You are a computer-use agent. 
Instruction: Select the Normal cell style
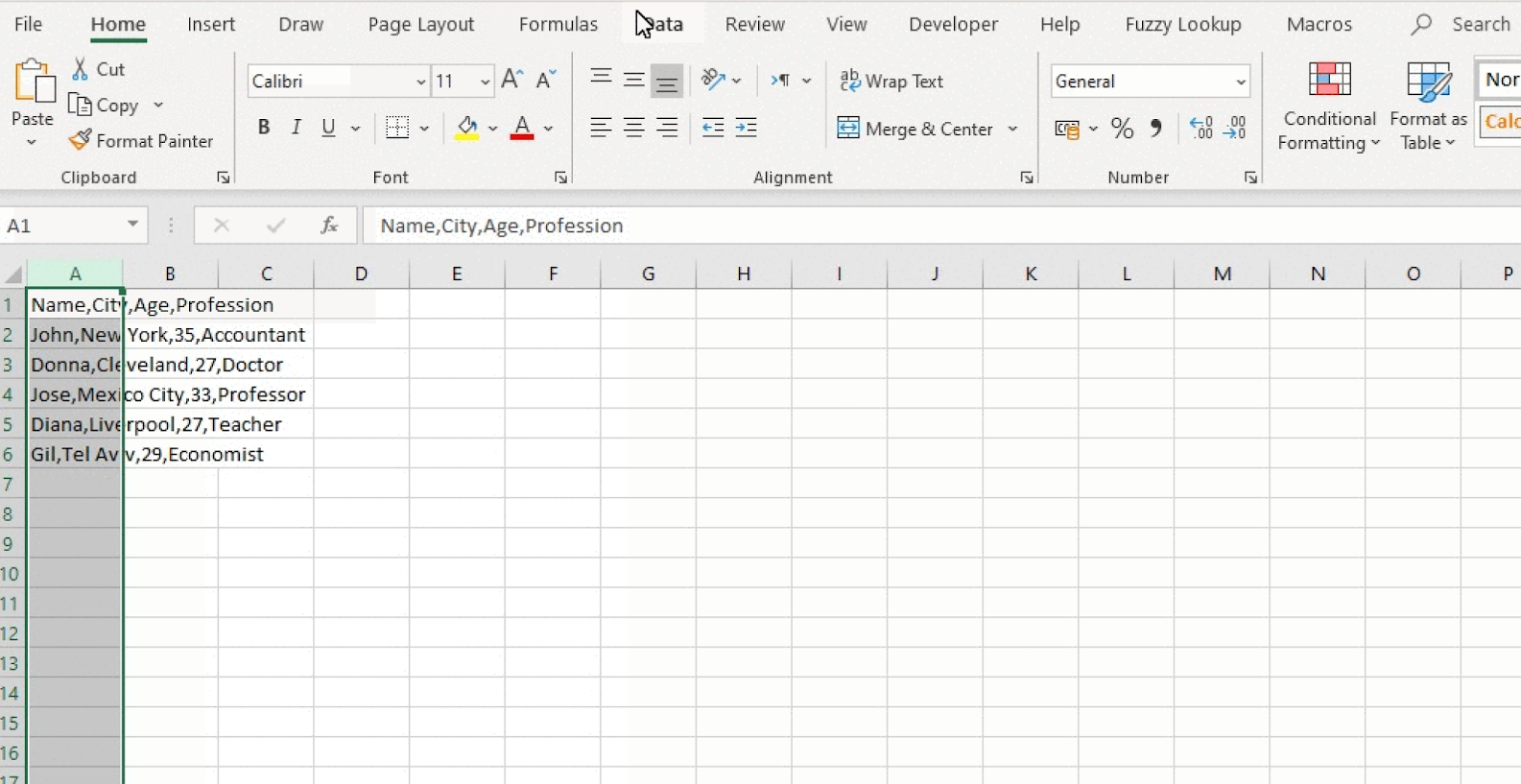click(1500, 80)
